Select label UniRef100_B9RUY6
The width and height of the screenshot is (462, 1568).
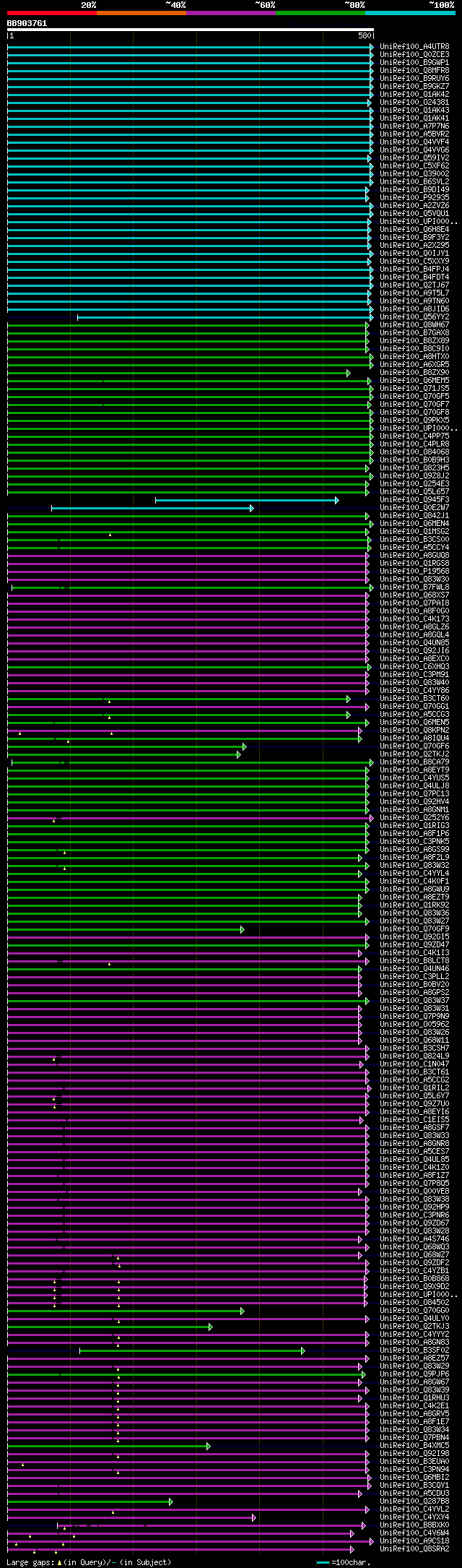point(414,79)
